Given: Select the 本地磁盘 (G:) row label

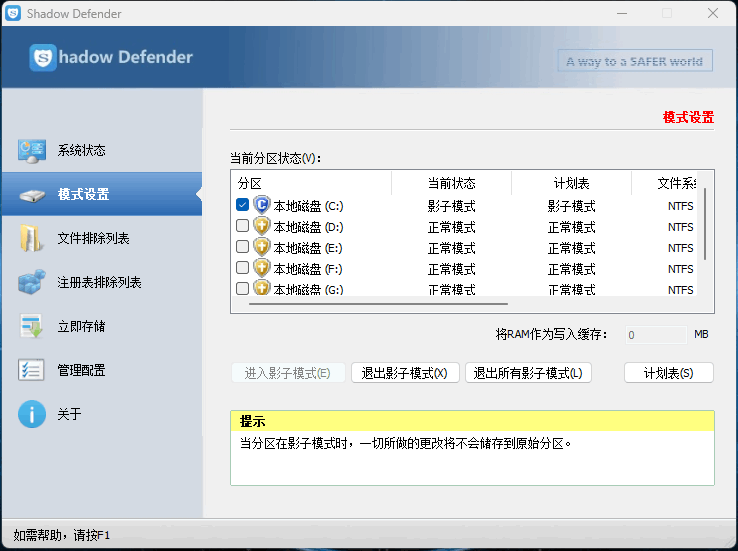Looking at the screenshot, I should [308, 289].
